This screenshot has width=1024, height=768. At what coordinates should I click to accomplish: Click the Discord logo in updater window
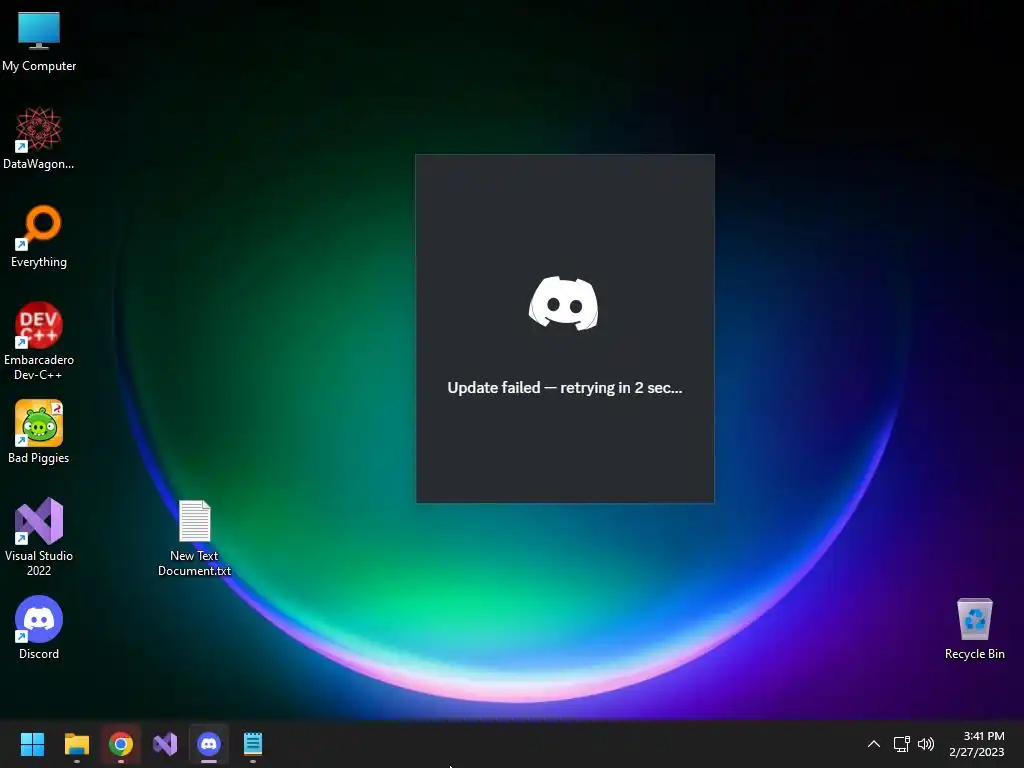tap(564, 304)
